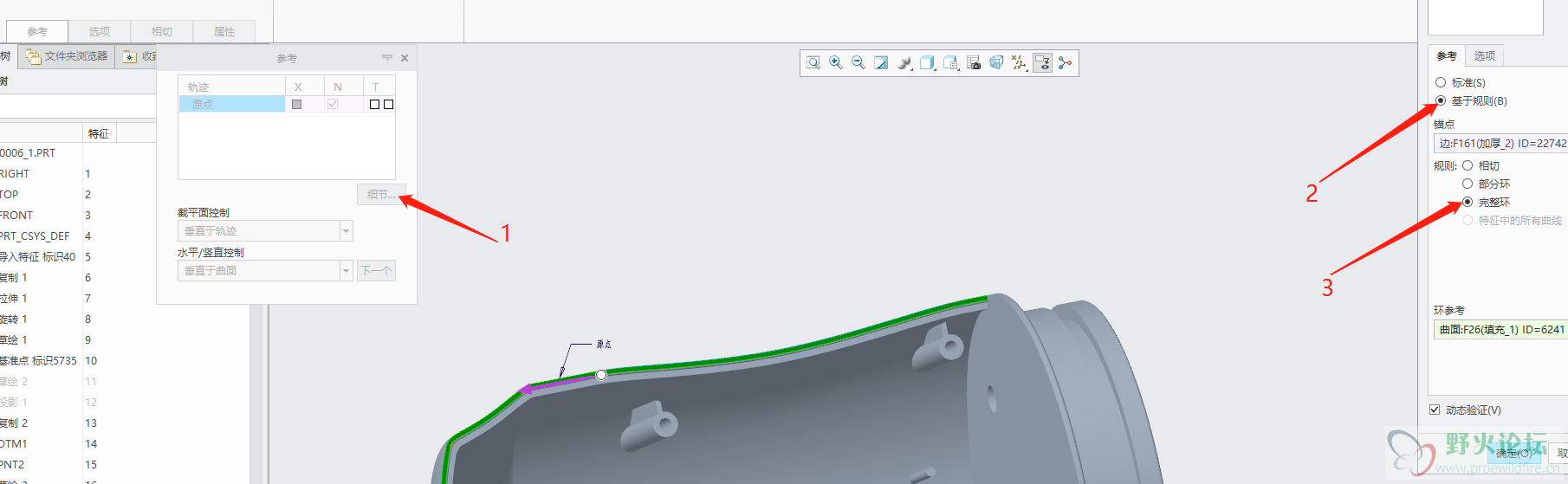Choose the 部分环 rule radio button
This screenshot has width=1568, height=484.
(x=1468, y=184)
